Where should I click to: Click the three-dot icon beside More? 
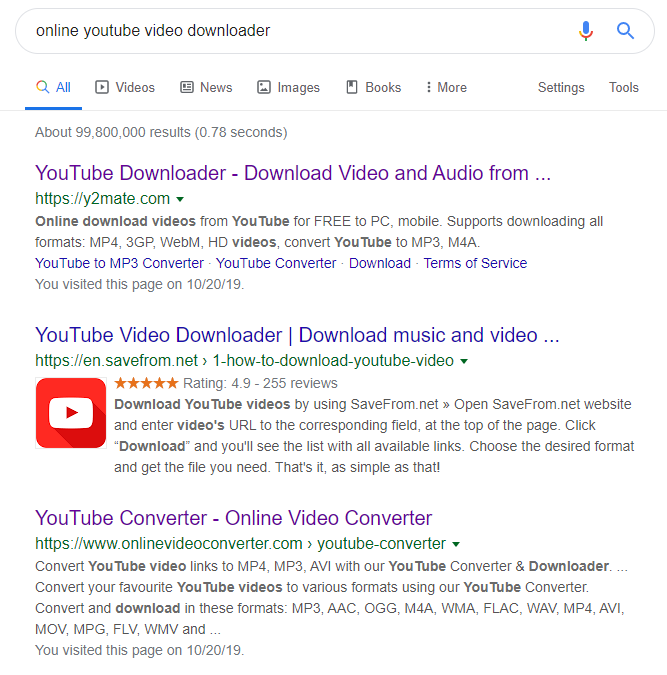coord(428,87)
